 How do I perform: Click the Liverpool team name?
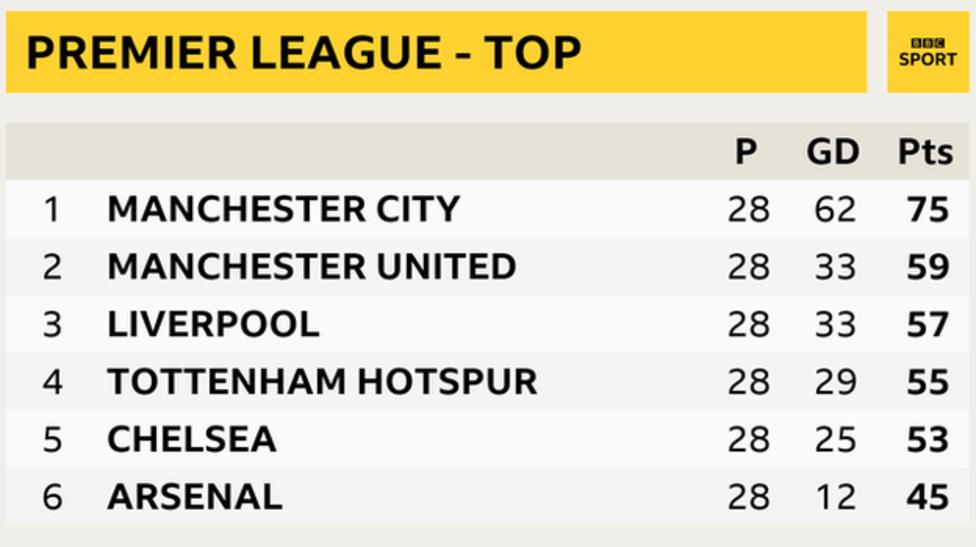pyautogui.click(x=214, y=324)
